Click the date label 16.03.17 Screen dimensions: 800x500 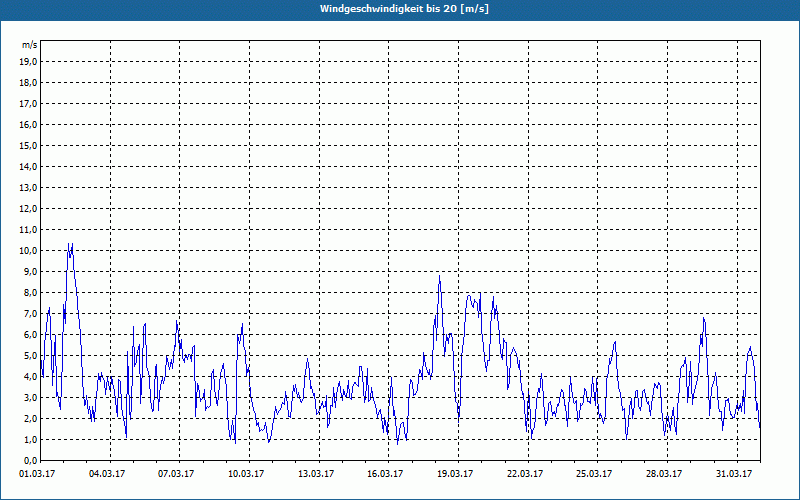pyautogui.click(x=385, y=474)
